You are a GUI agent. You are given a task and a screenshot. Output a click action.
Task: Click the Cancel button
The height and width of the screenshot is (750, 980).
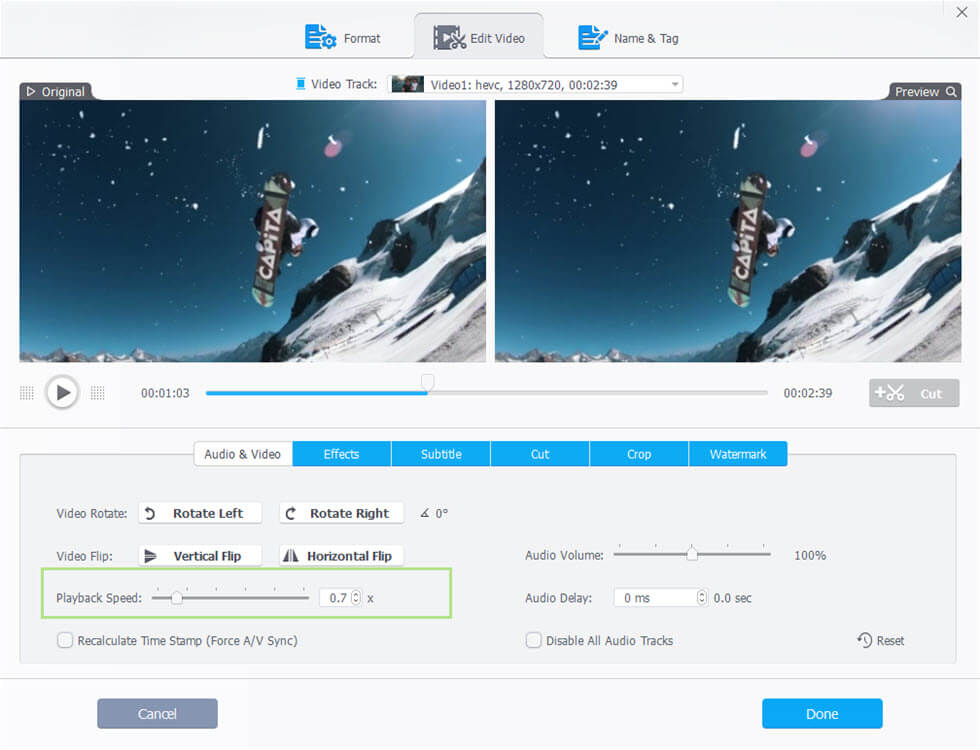pos(158,714)
